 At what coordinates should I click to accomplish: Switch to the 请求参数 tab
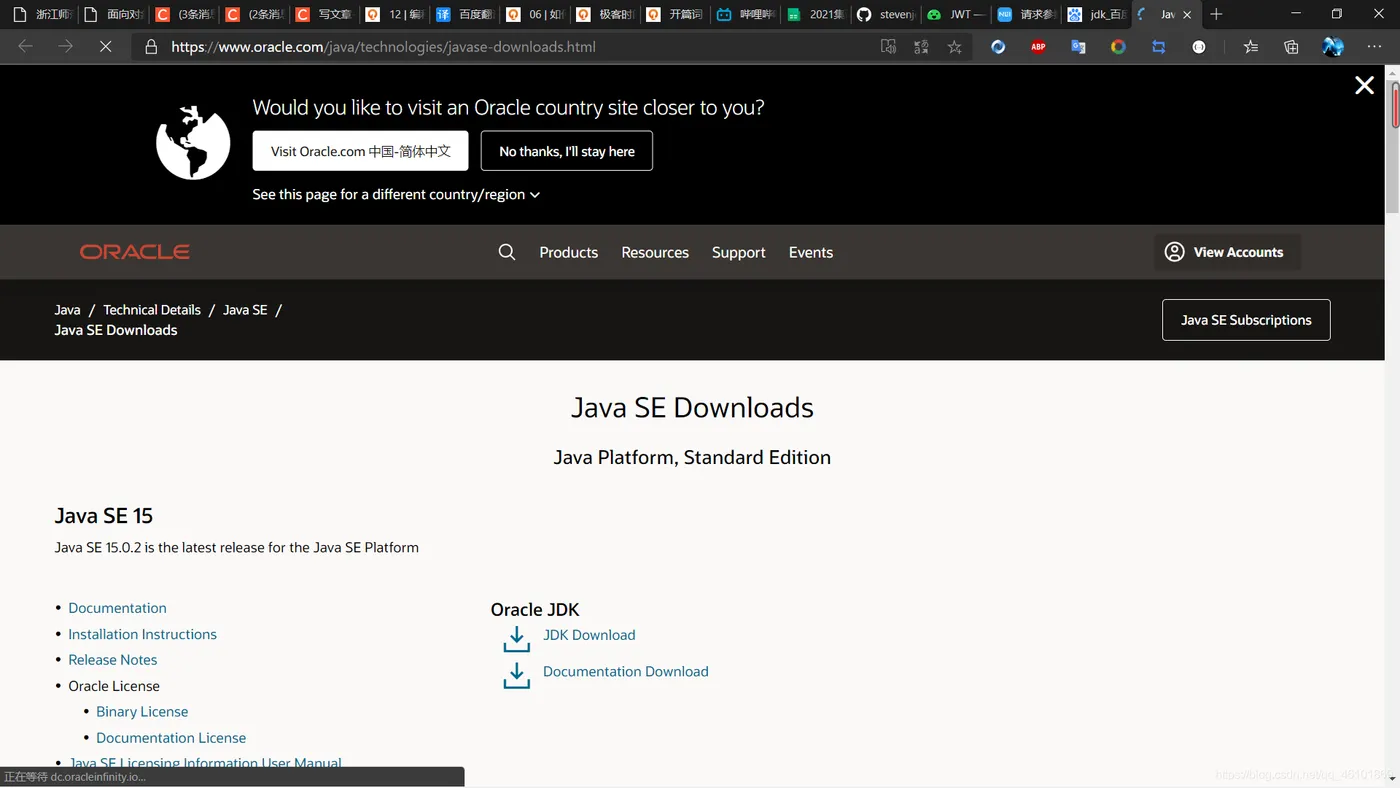click(x=1025, y=14)
